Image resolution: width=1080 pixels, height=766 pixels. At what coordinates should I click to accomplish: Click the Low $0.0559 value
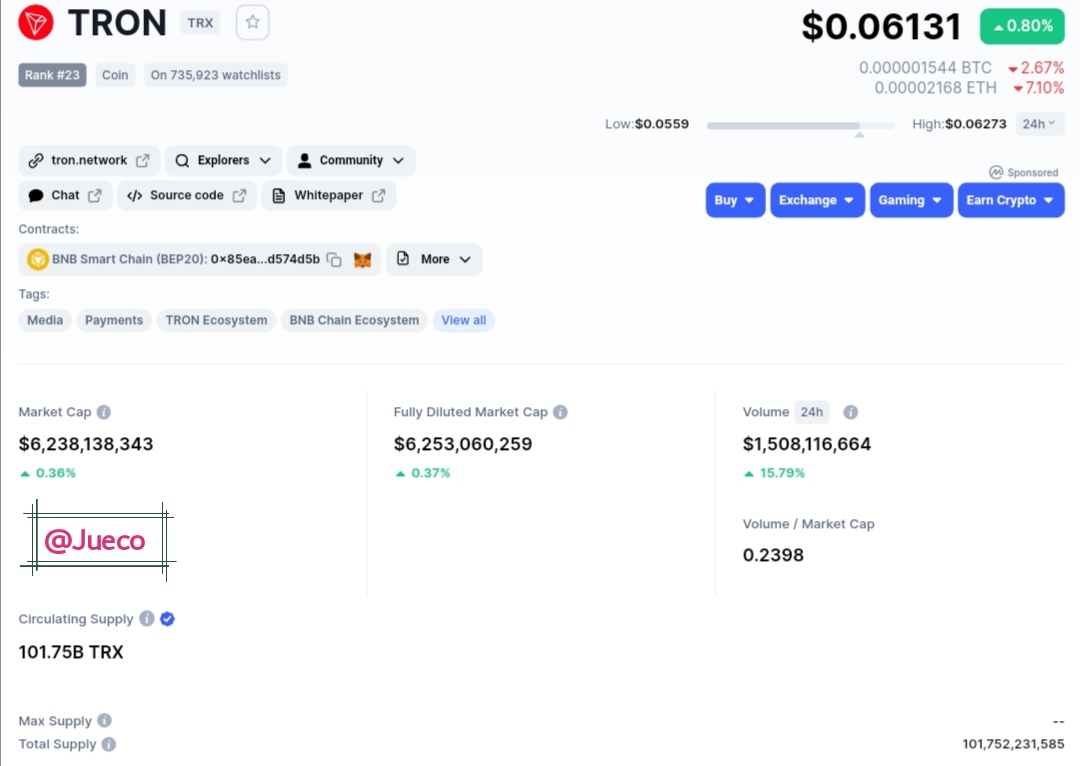coord(661,124)
